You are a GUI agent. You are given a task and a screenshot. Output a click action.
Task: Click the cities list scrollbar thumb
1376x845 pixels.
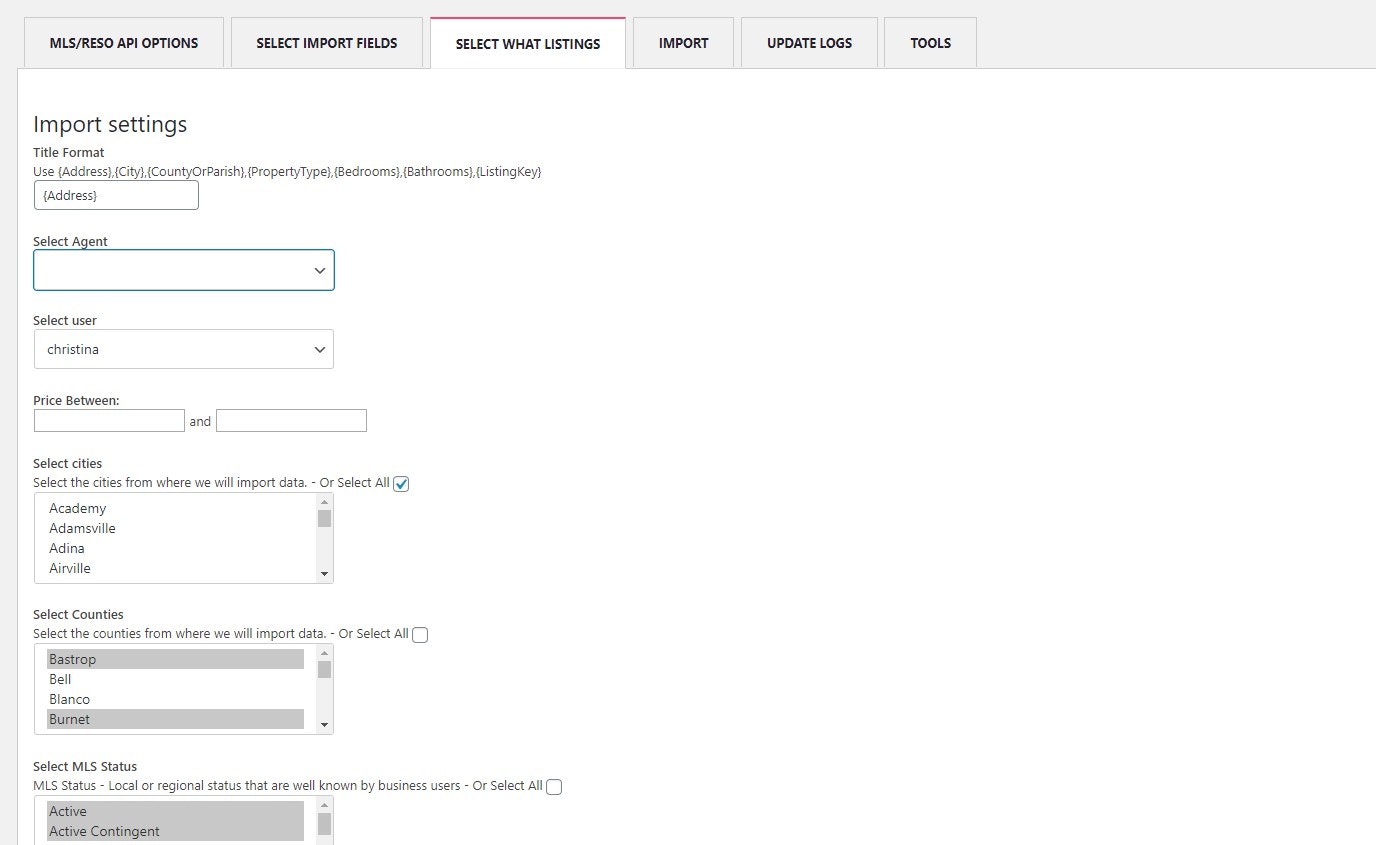(x=324, y=518)
